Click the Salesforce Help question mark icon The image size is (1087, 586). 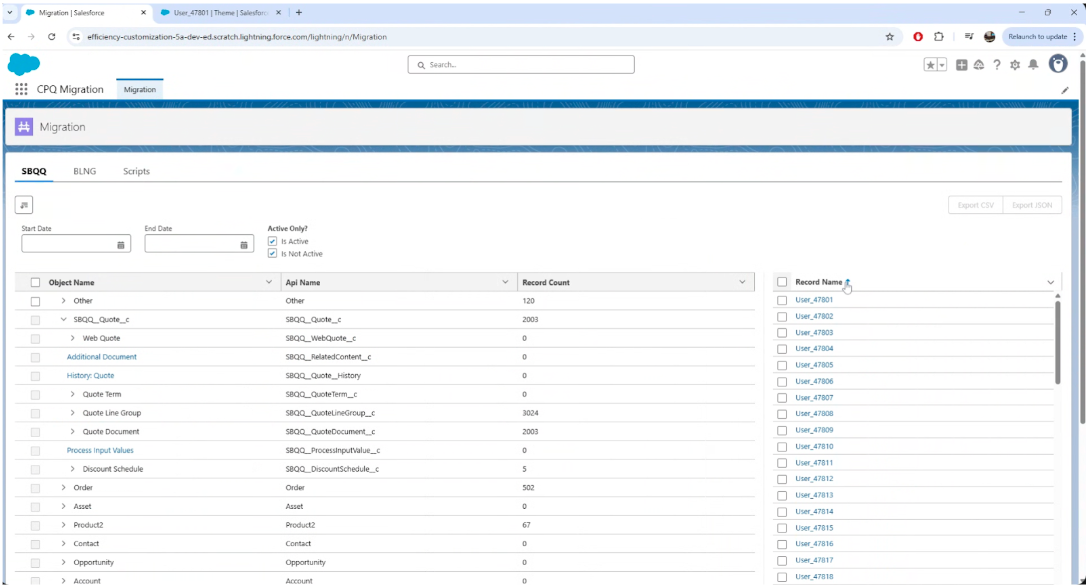(996, 65)
